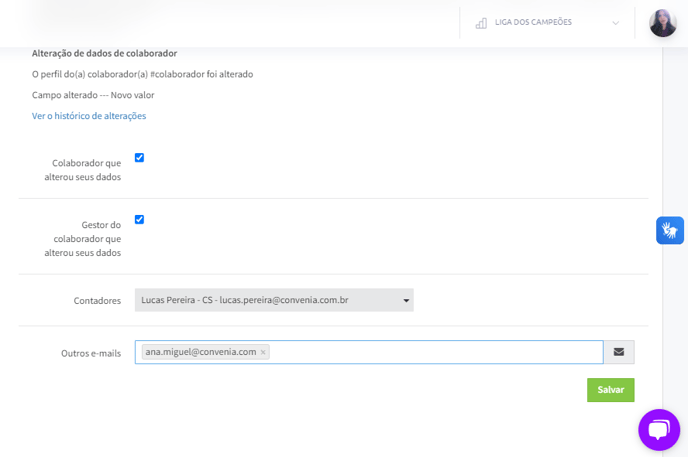Remove ana.miguel@convenia.com email tag

[x=263, y=352]
